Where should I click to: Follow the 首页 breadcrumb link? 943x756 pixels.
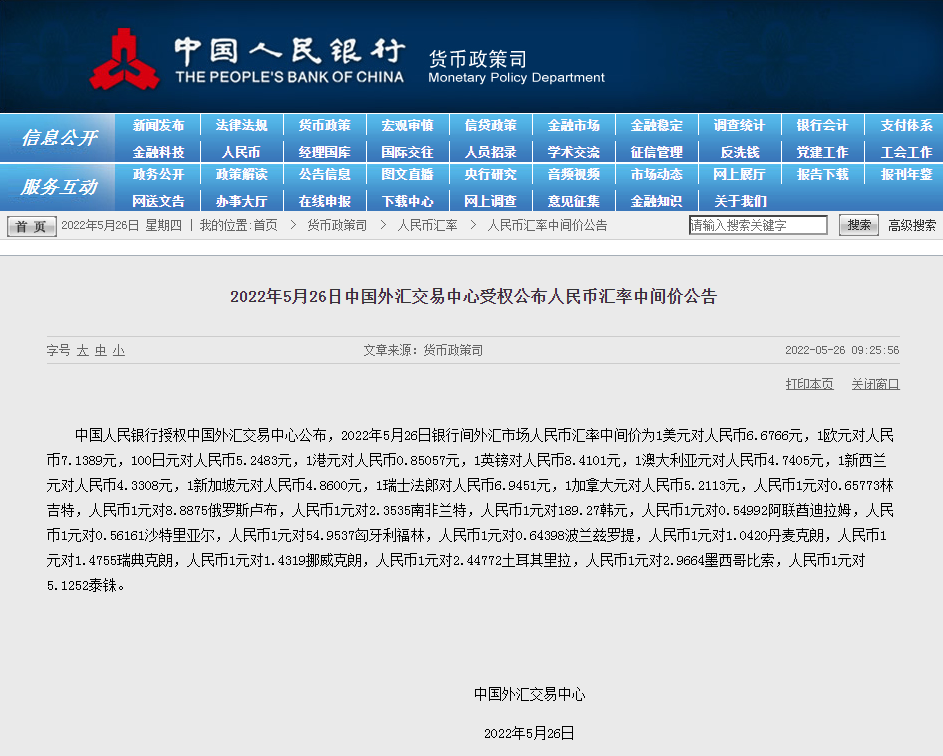265,226
